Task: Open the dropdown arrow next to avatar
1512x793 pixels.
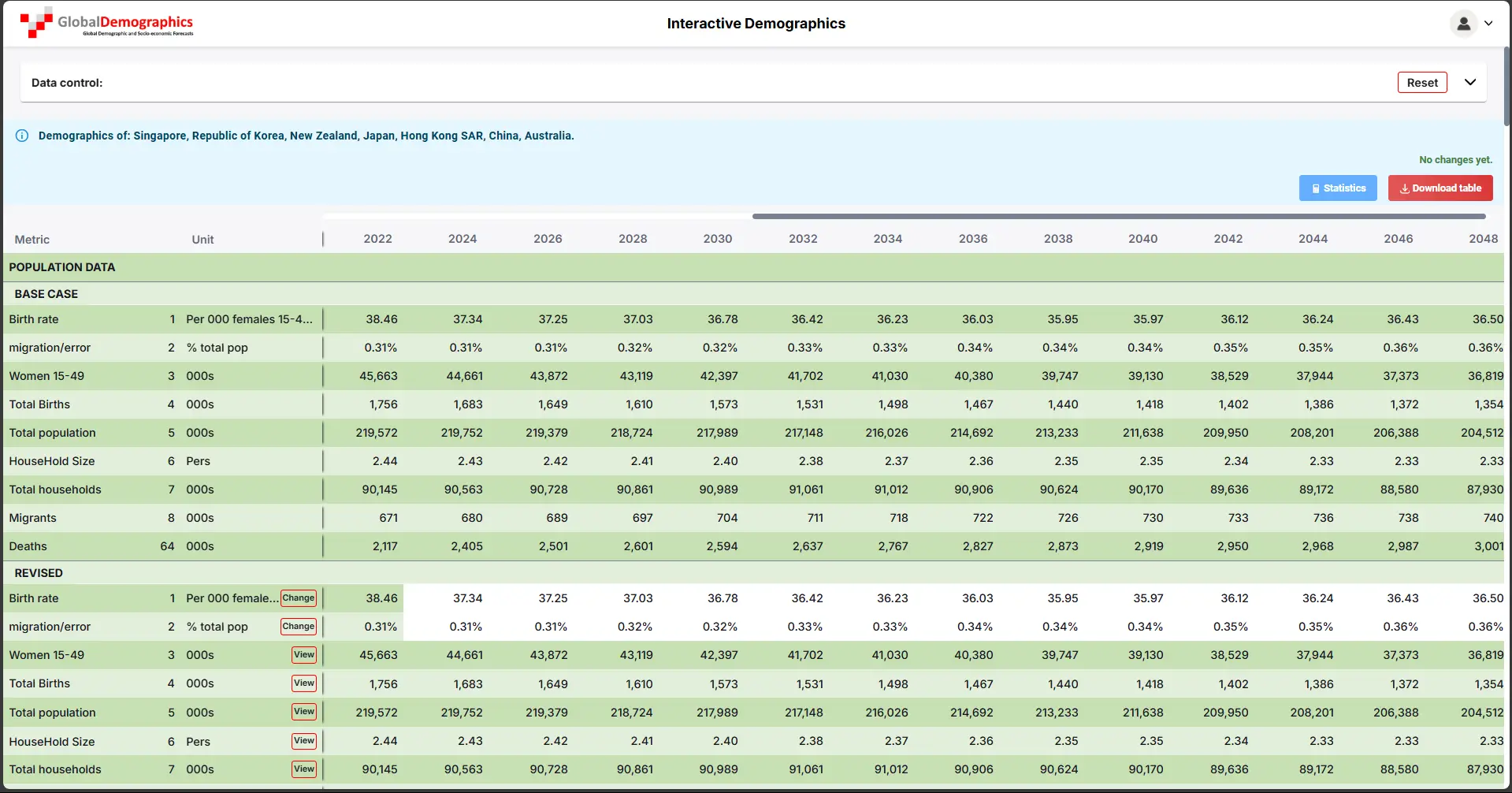Action: pos(1488,24)
